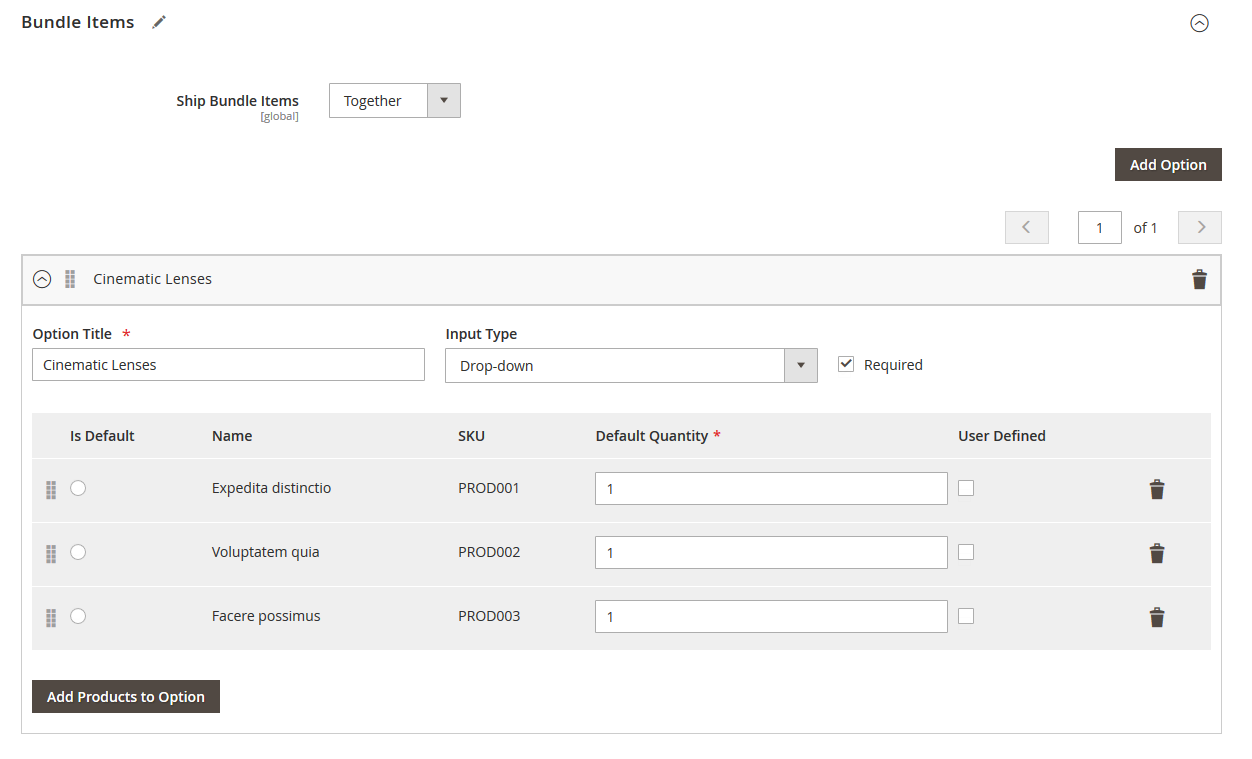
Task: Set Expedita distinctio as default
Action: pyautogui.click(x=78, y=488)
